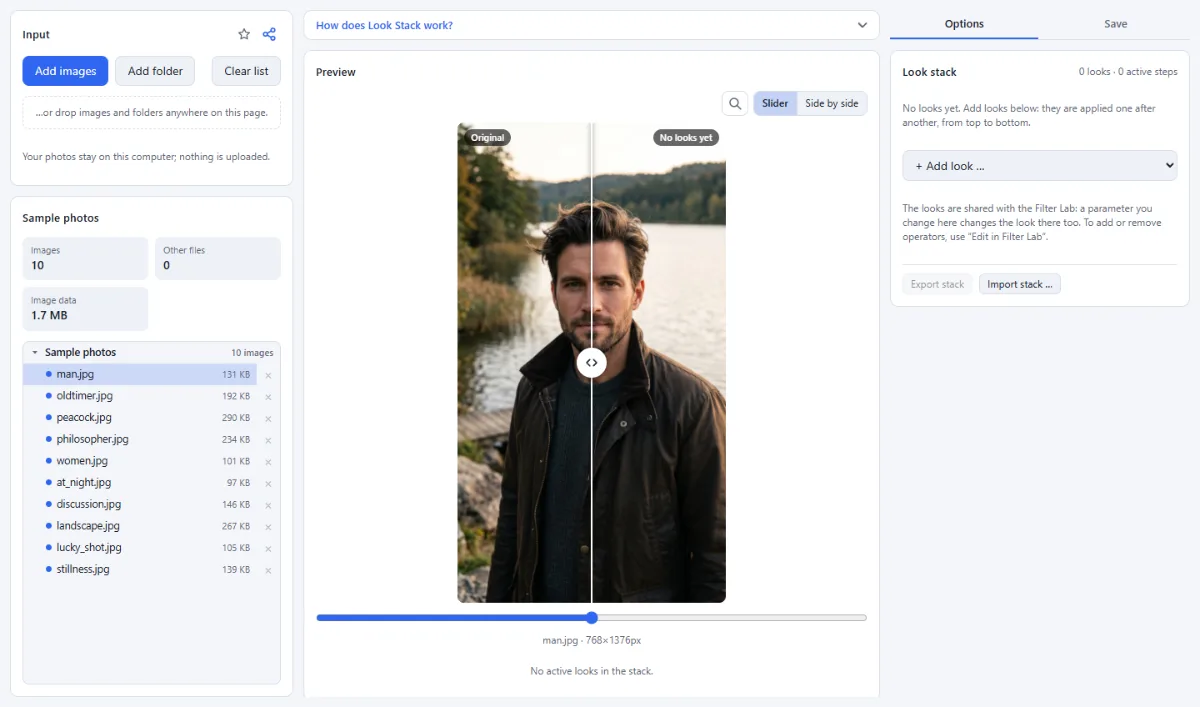Viewport: 1200px width, 707px height.
Task: Select peacock.jpg in the file list
Action: pyautogui.click(x=140, y=418)
